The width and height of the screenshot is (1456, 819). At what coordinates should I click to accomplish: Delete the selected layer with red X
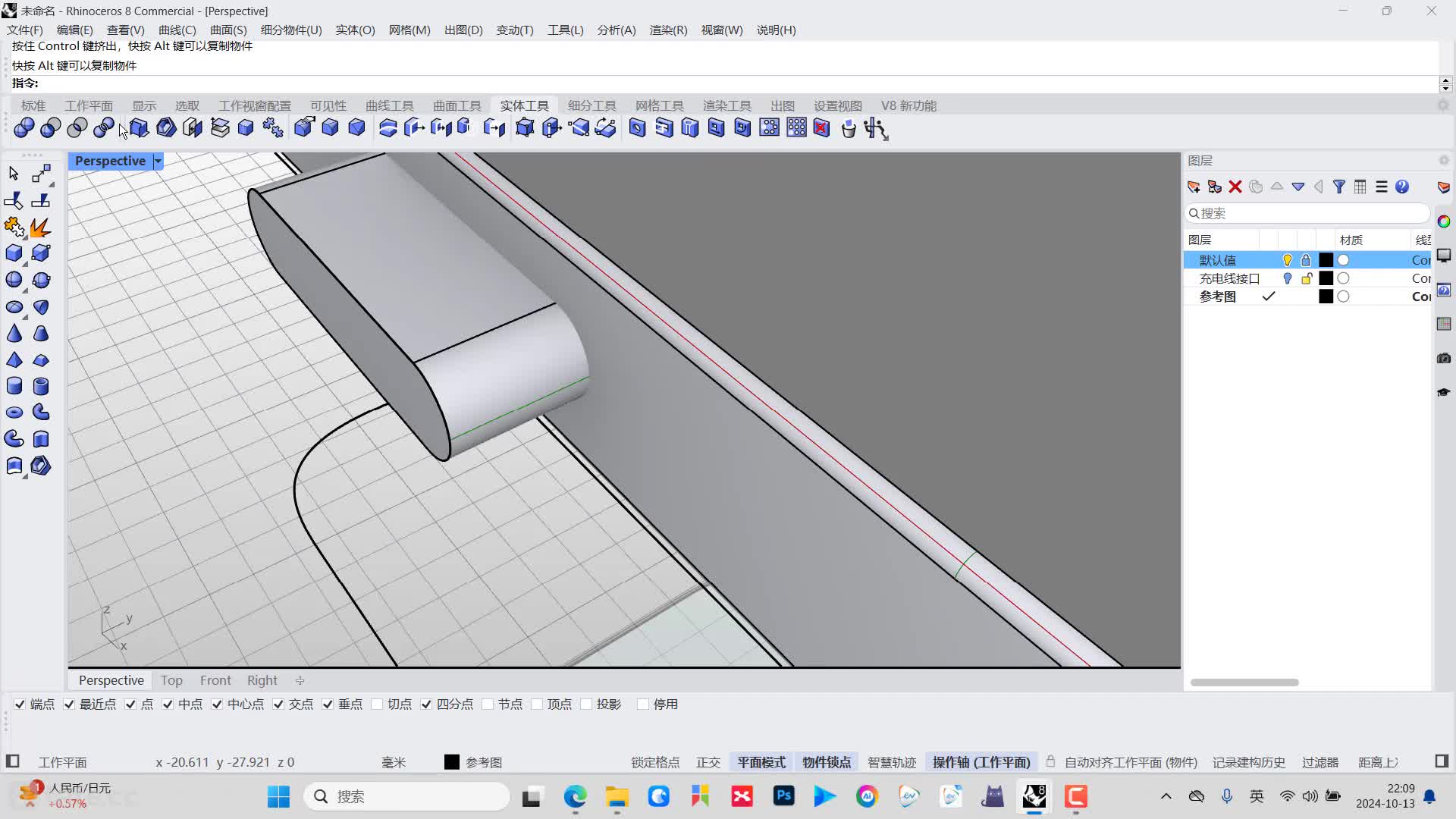pos(1235,187)
